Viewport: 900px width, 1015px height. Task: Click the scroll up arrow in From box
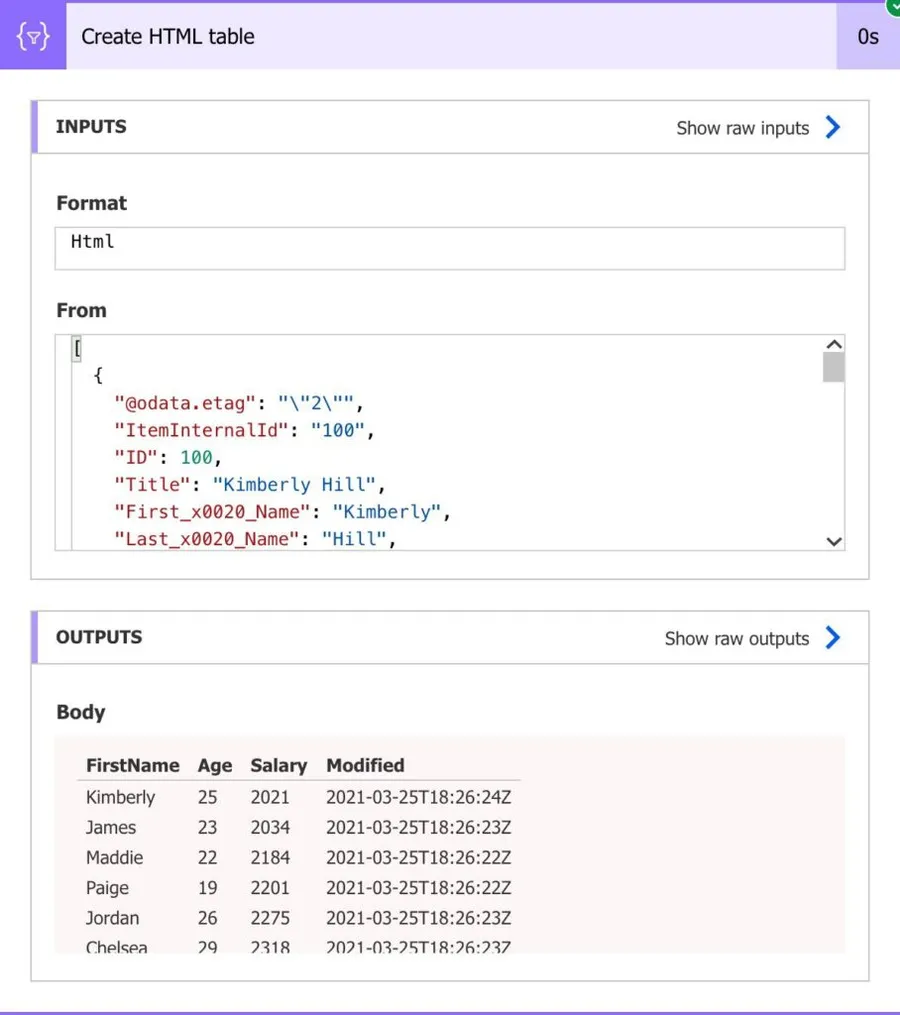834,344
